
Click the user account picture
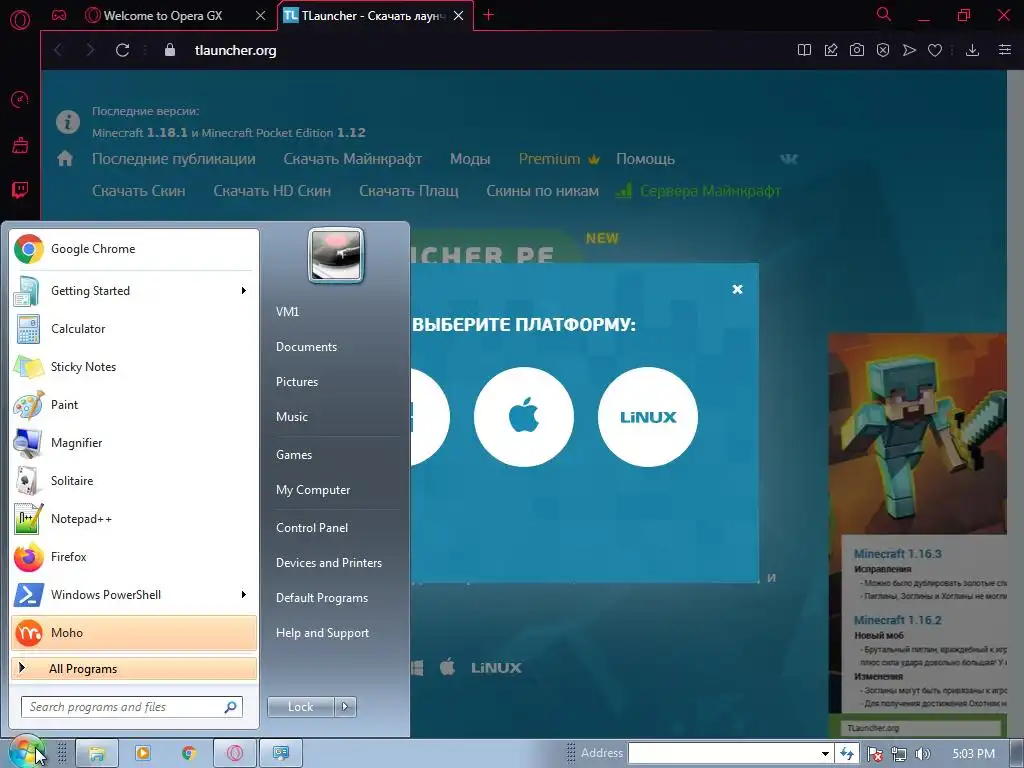pos(336,255)
